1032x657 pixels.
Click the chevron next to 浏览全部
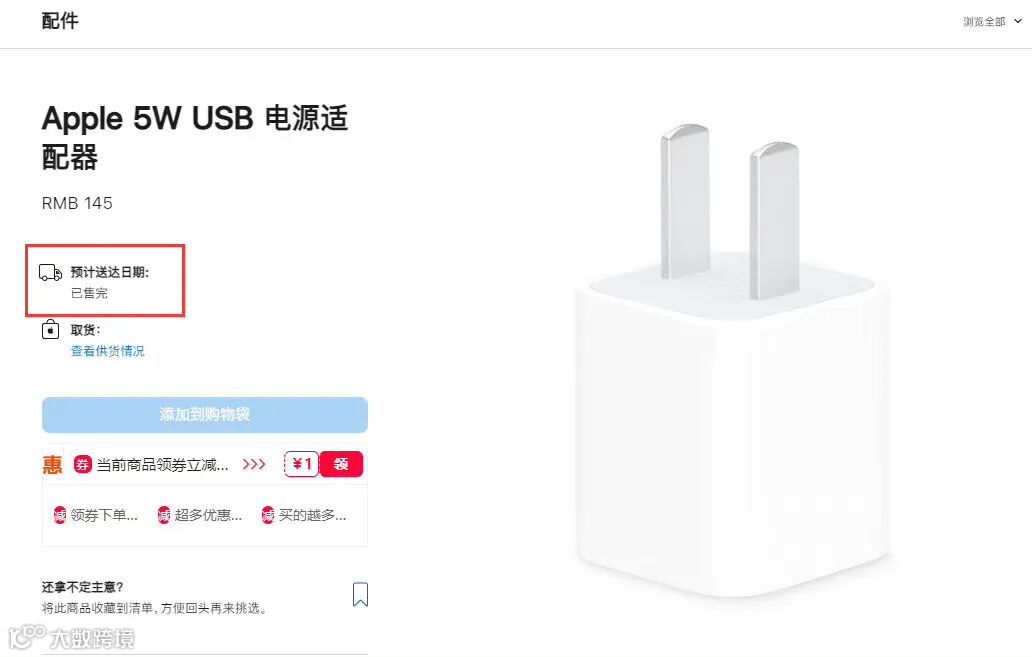pos(1018,21)
